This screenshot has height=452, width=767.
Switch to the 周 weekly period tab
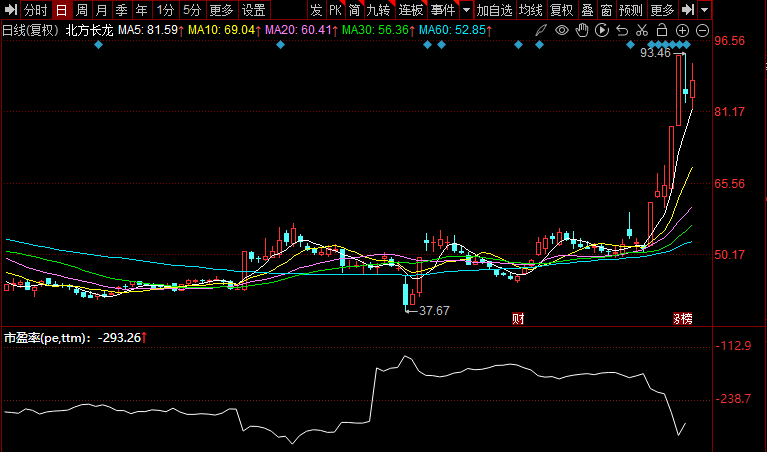81,10
